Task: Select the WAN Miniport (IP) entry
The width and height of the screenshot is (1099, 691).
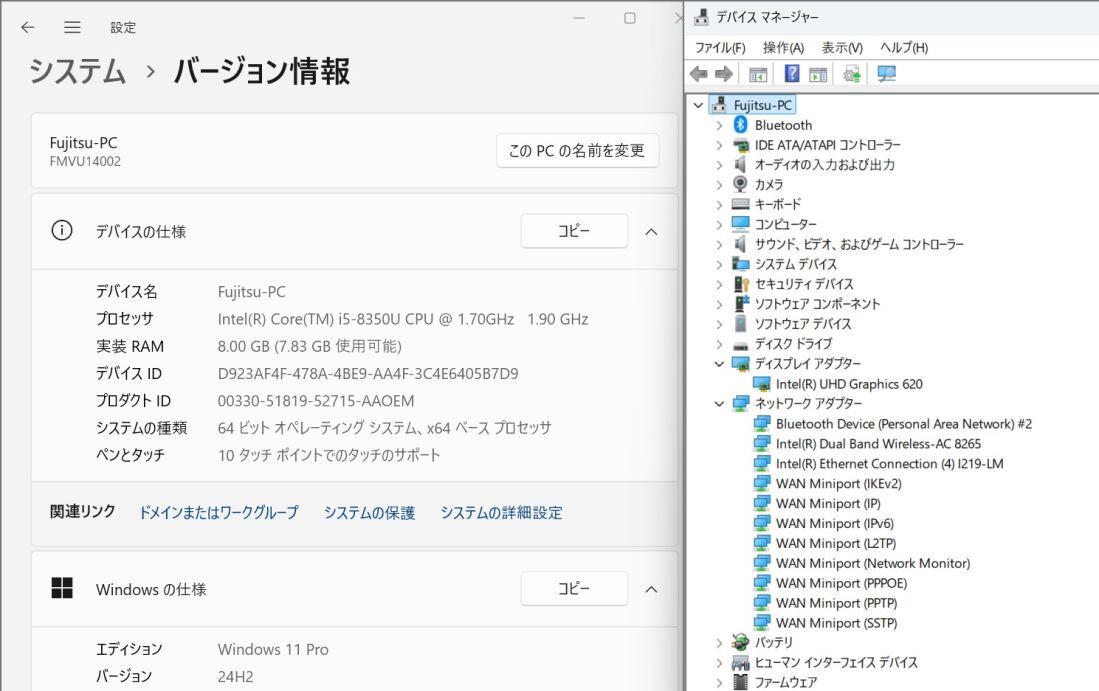Action: (x=828, y=503)
